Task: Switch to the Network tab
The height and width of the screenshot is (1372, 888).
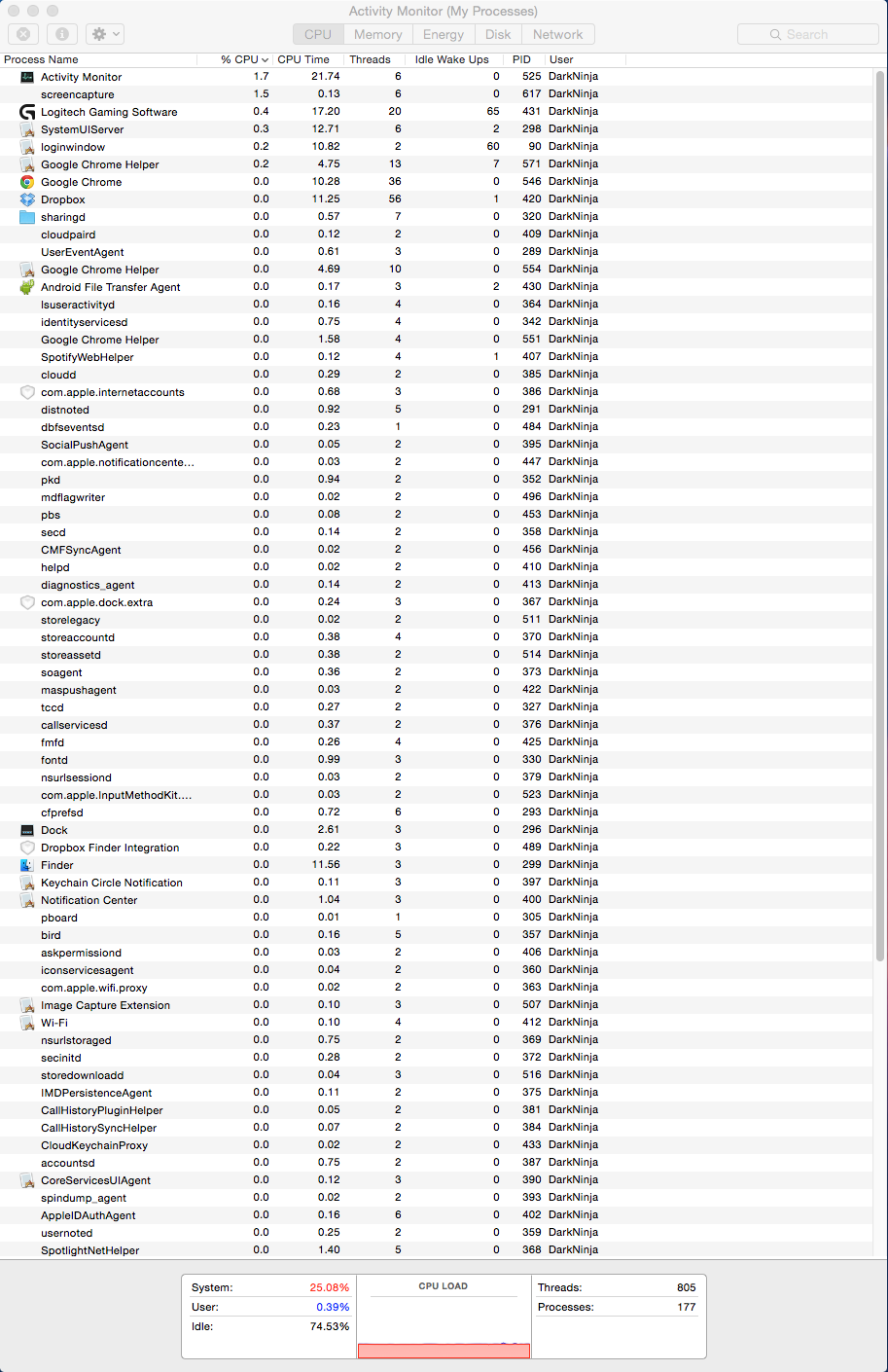Action: 558,34
